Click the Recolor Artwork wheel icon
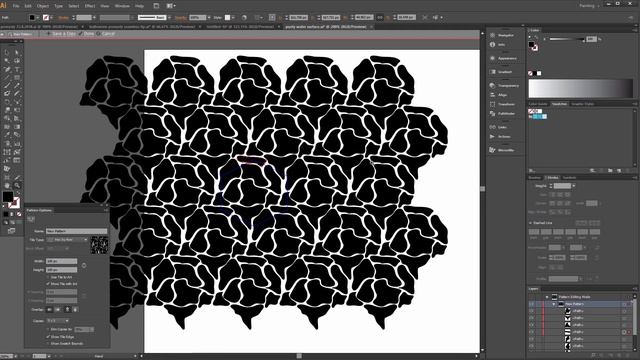Image resolution: width=640 pixels, height=360 pixels. coord(244,18)
